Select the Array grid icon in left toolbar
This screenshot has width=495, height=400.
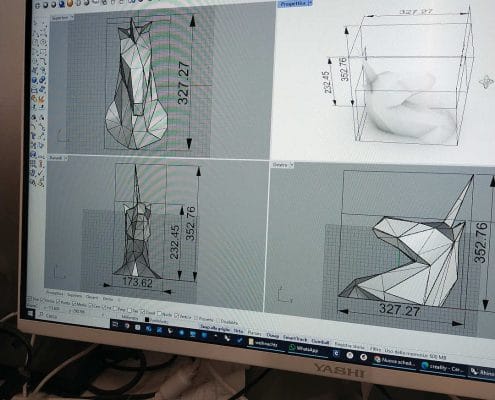[x=33, y=163]
